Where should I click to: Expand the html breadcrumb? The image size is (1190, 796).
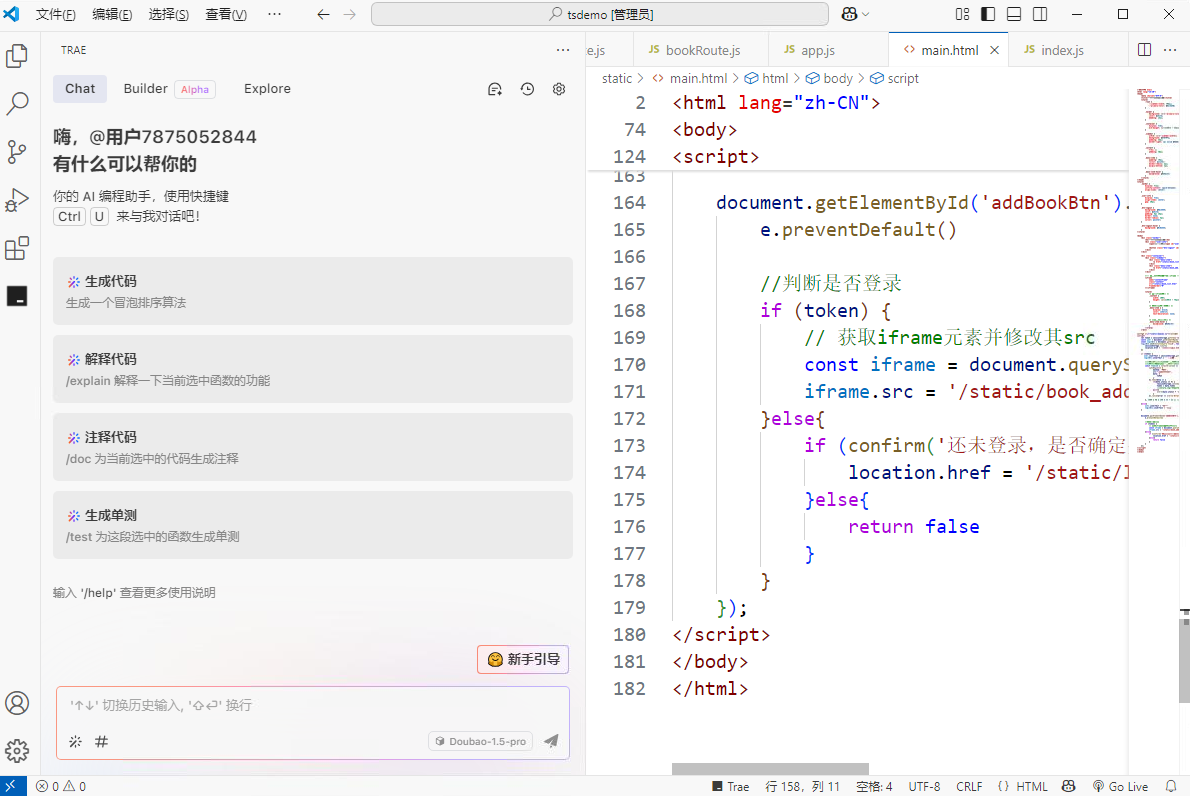point(767,78)
